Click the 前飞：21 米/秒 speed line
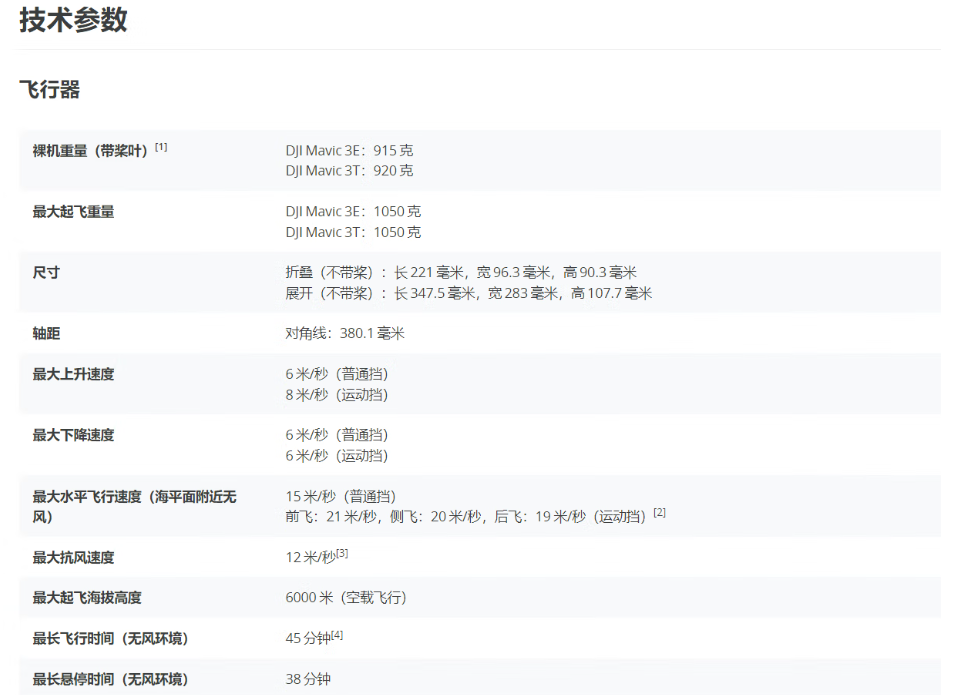Screen dimensions: 955x695 (465, 517)
